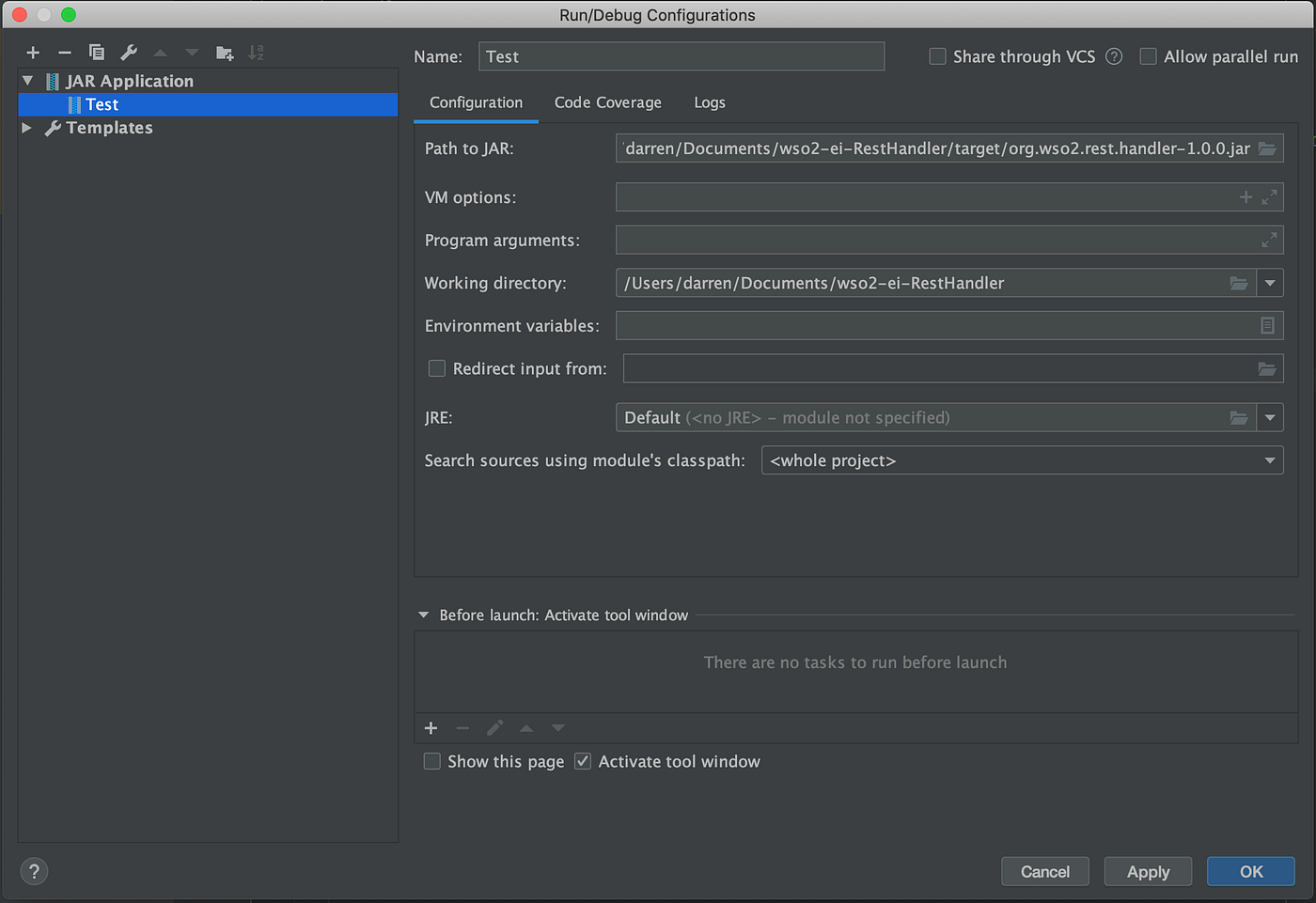Enable Allow parallel run
Viewport: 1316px width, 903px height.
1148,56
